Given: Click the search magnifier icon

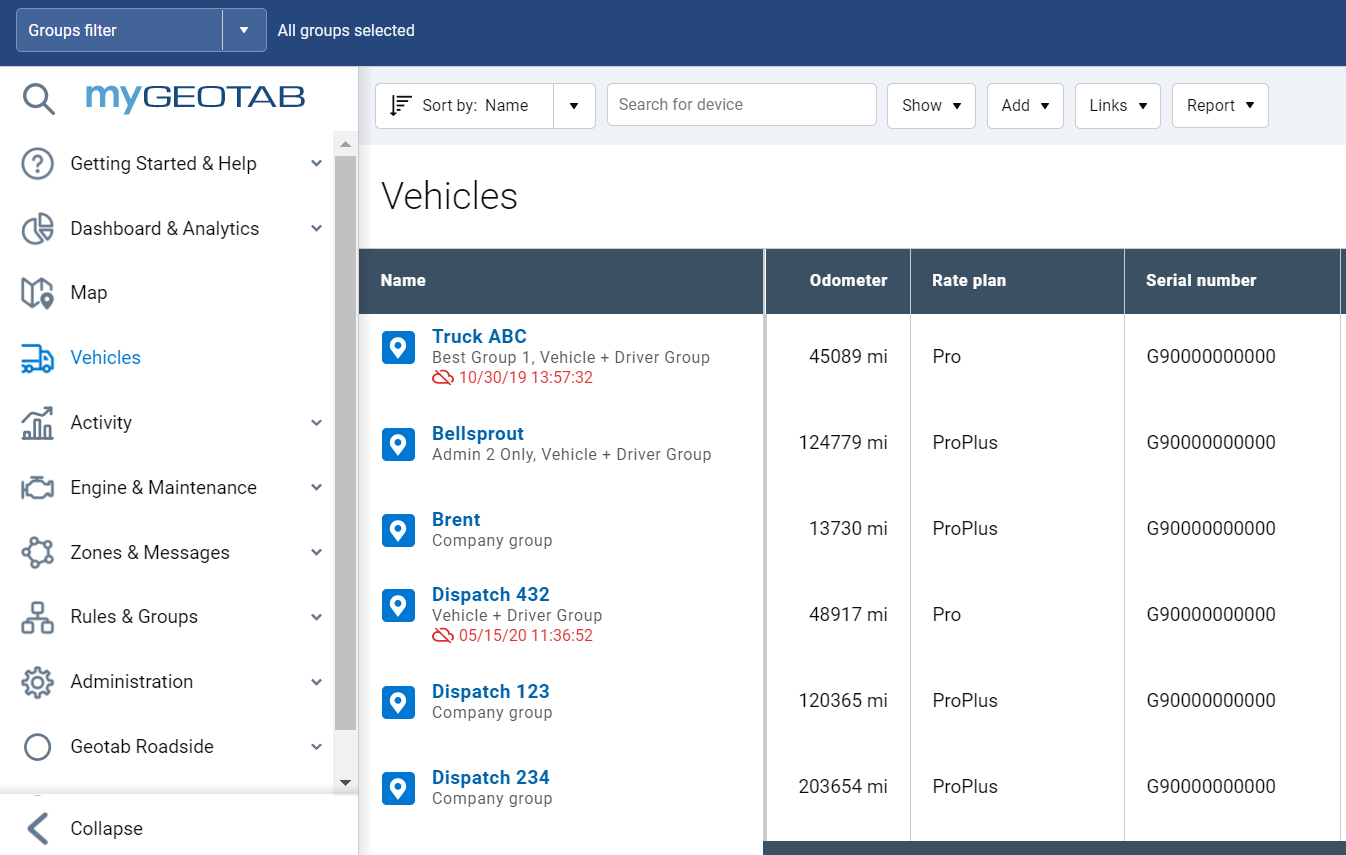Looking at the screenshot, I should tap(37, 97).
